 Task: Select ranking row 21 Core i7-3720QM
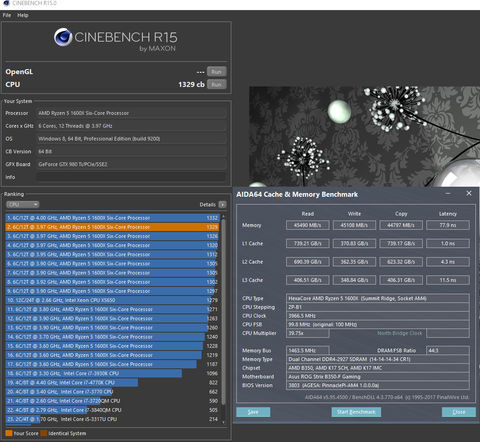[x=112, y=401]
